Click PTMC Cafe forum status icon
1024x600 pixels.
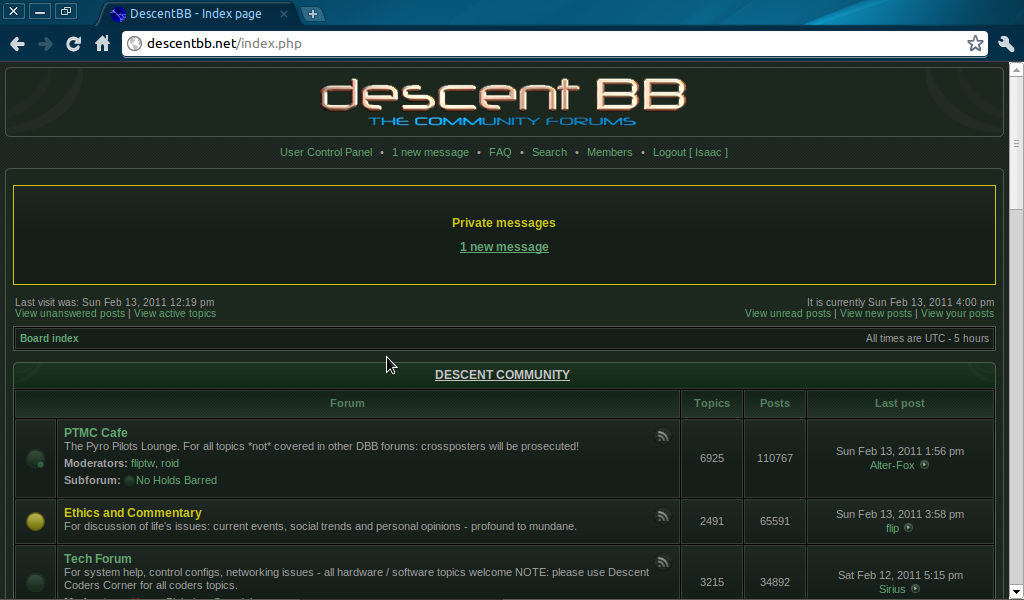click(35, 458)
